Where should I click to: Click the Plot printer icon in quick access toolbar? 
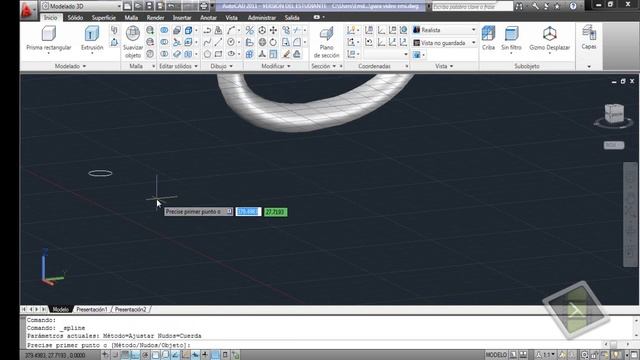[203, 6]
